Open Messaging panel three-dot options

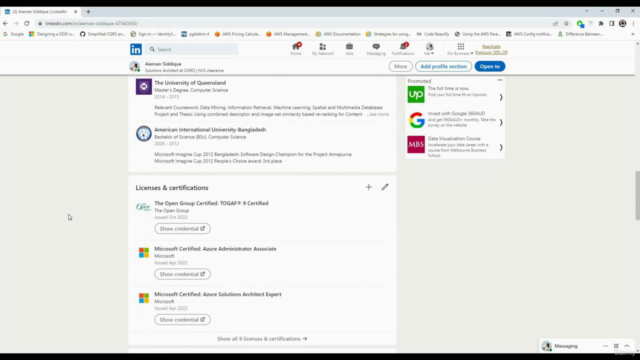pyautogui.click(x=605, y=346)
